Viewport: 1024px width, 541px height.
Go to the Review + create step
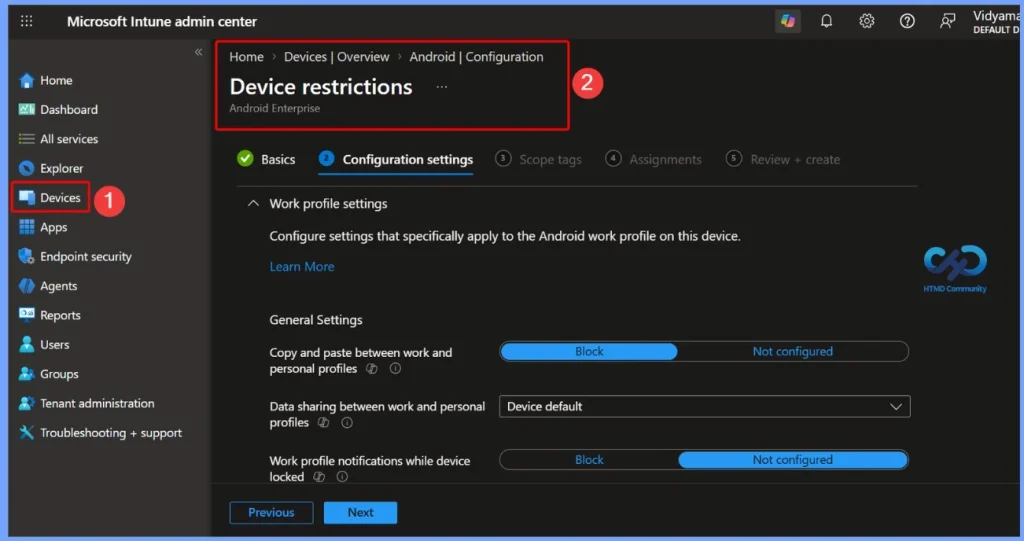click(783, 159)
